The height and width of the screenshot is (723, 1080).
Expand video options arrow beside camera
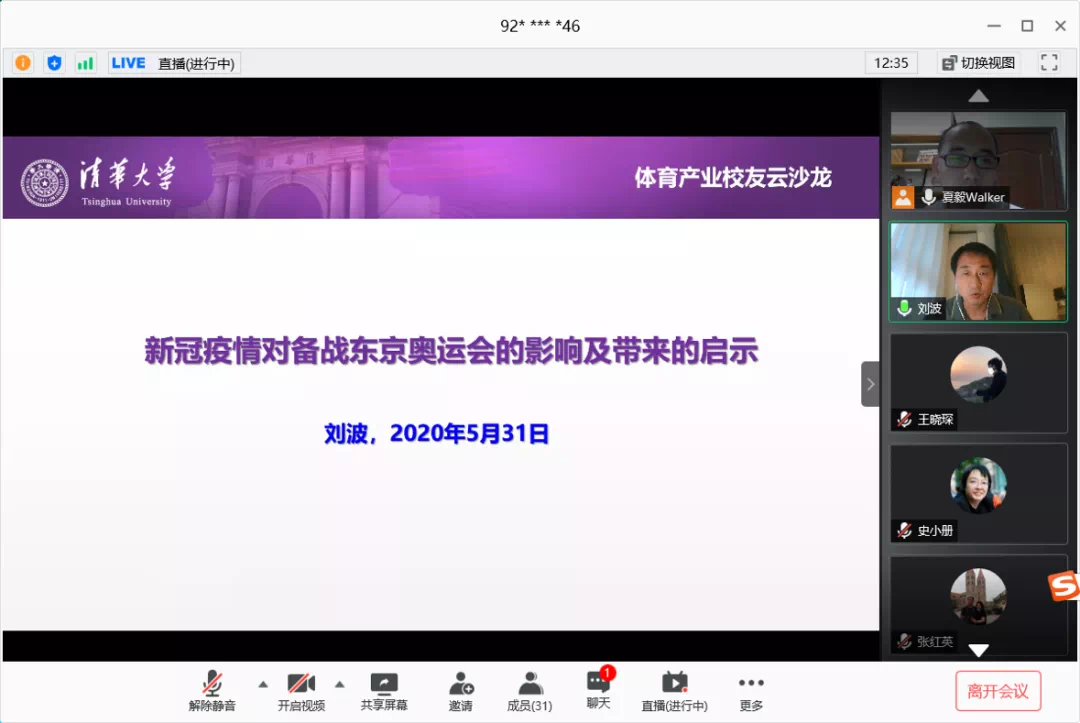tap(340, 684)
